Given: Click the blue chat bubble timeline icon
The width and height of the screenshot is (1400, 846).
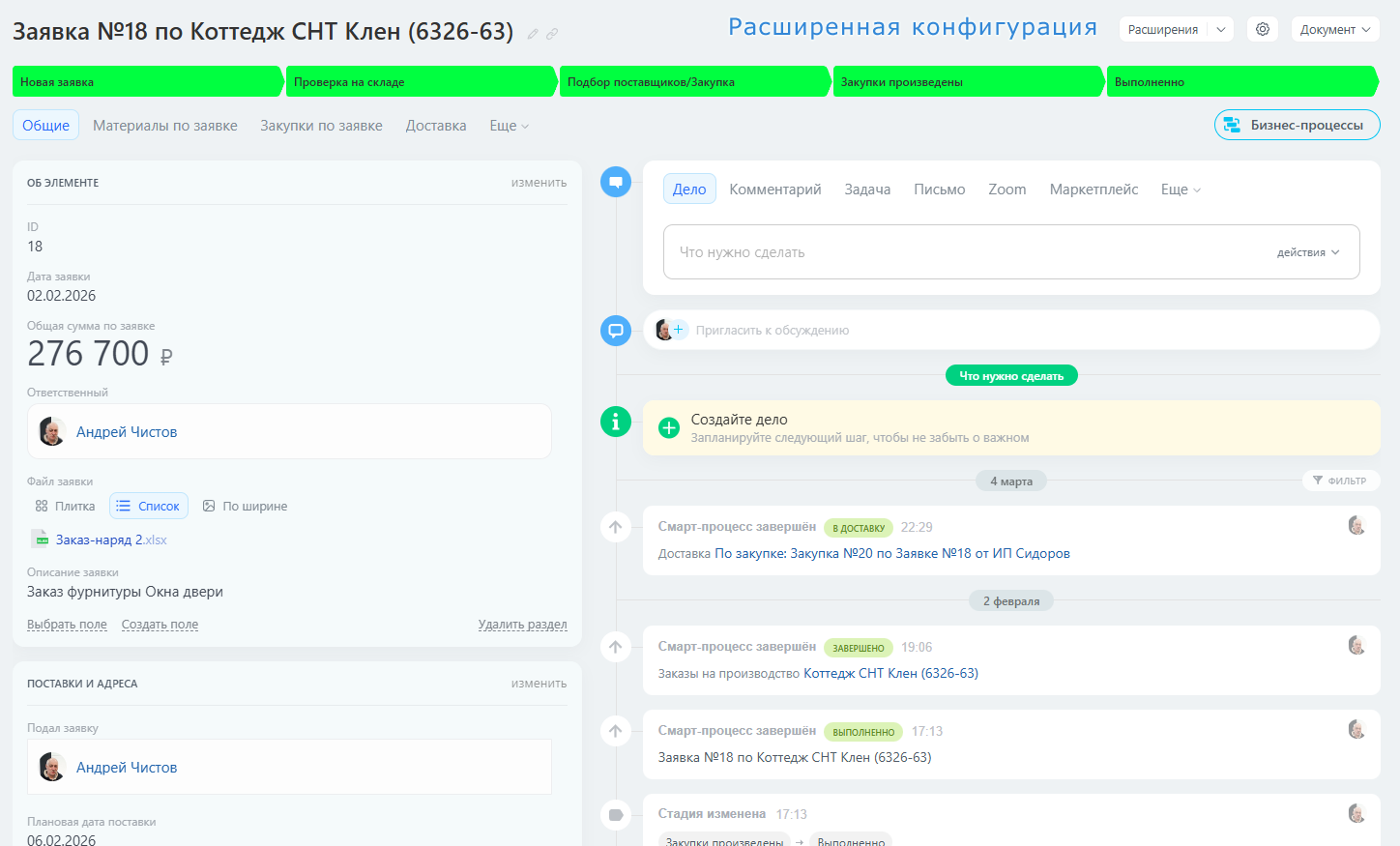Looking at the screenshot, I should point(616,331).
